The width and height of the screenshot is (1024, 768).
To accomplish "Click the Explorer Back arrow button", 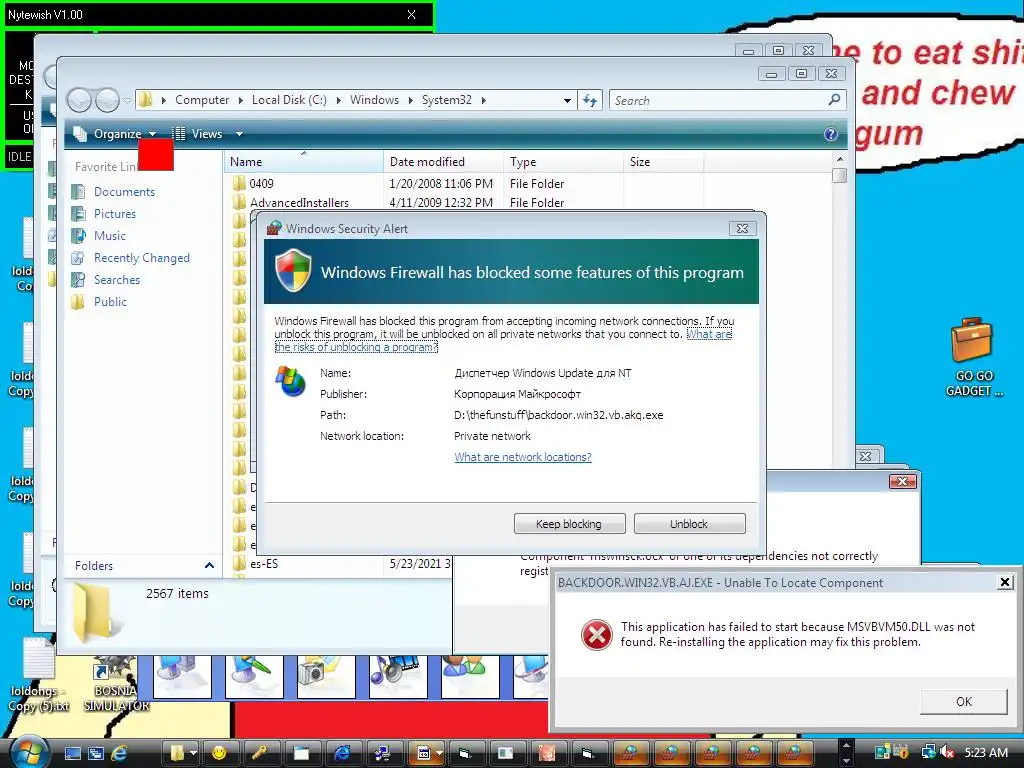I will coord(80,101).
